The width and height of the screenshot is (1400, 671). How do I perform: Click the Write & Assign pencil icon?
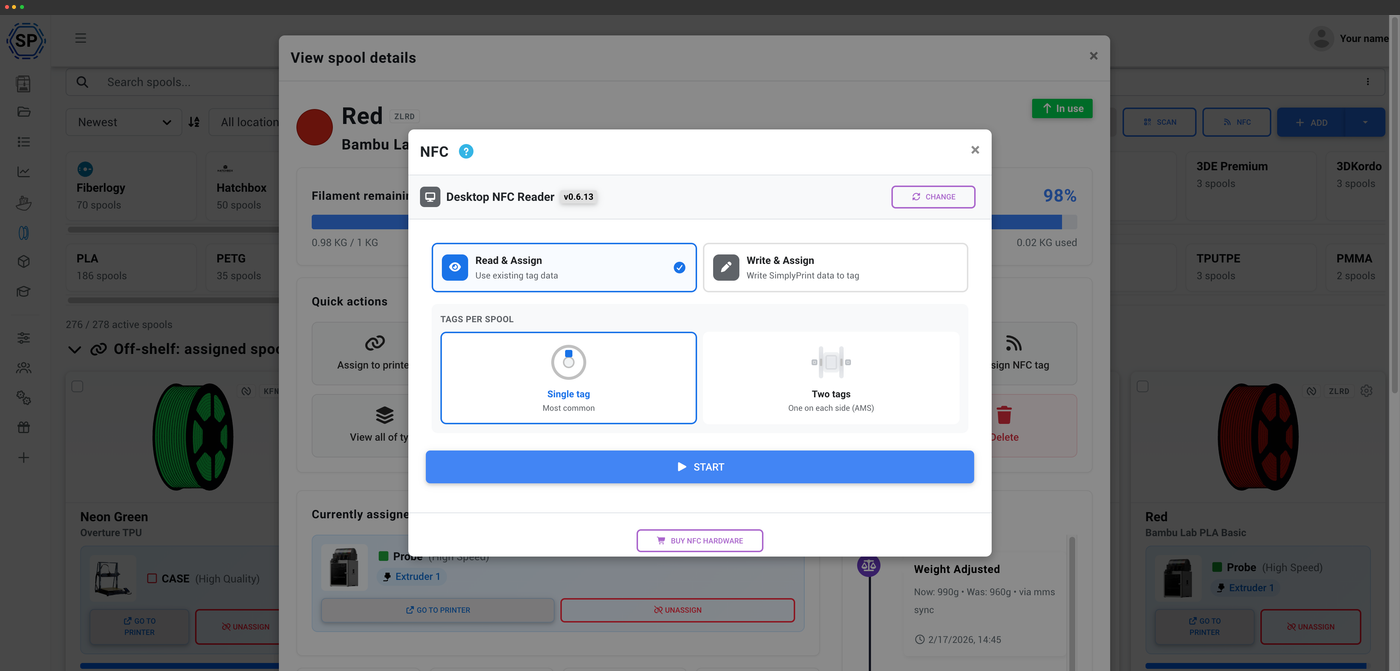coord(726,267)
